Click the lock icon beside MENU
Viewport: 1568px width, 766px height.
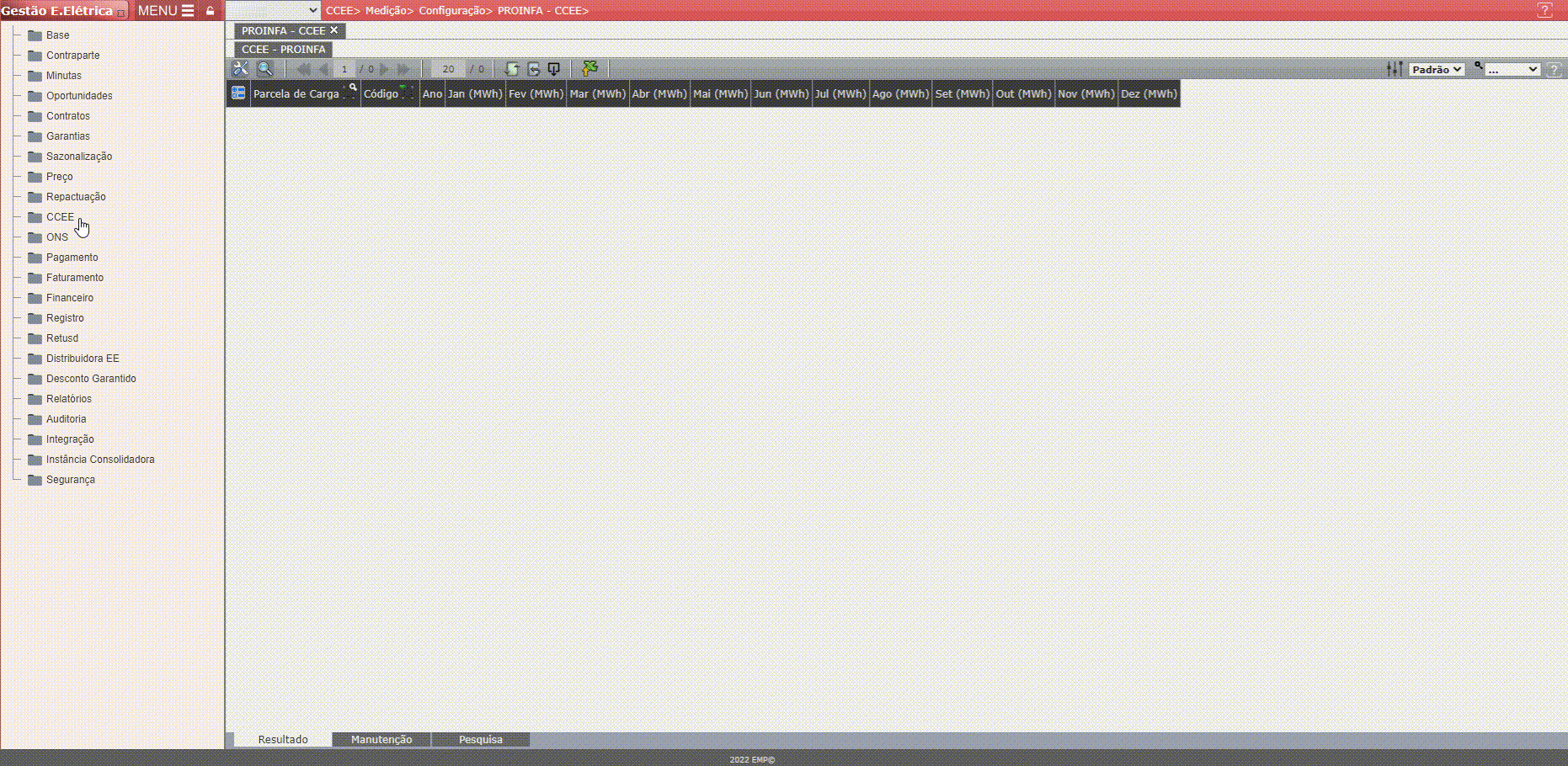[x=211, y=11]
